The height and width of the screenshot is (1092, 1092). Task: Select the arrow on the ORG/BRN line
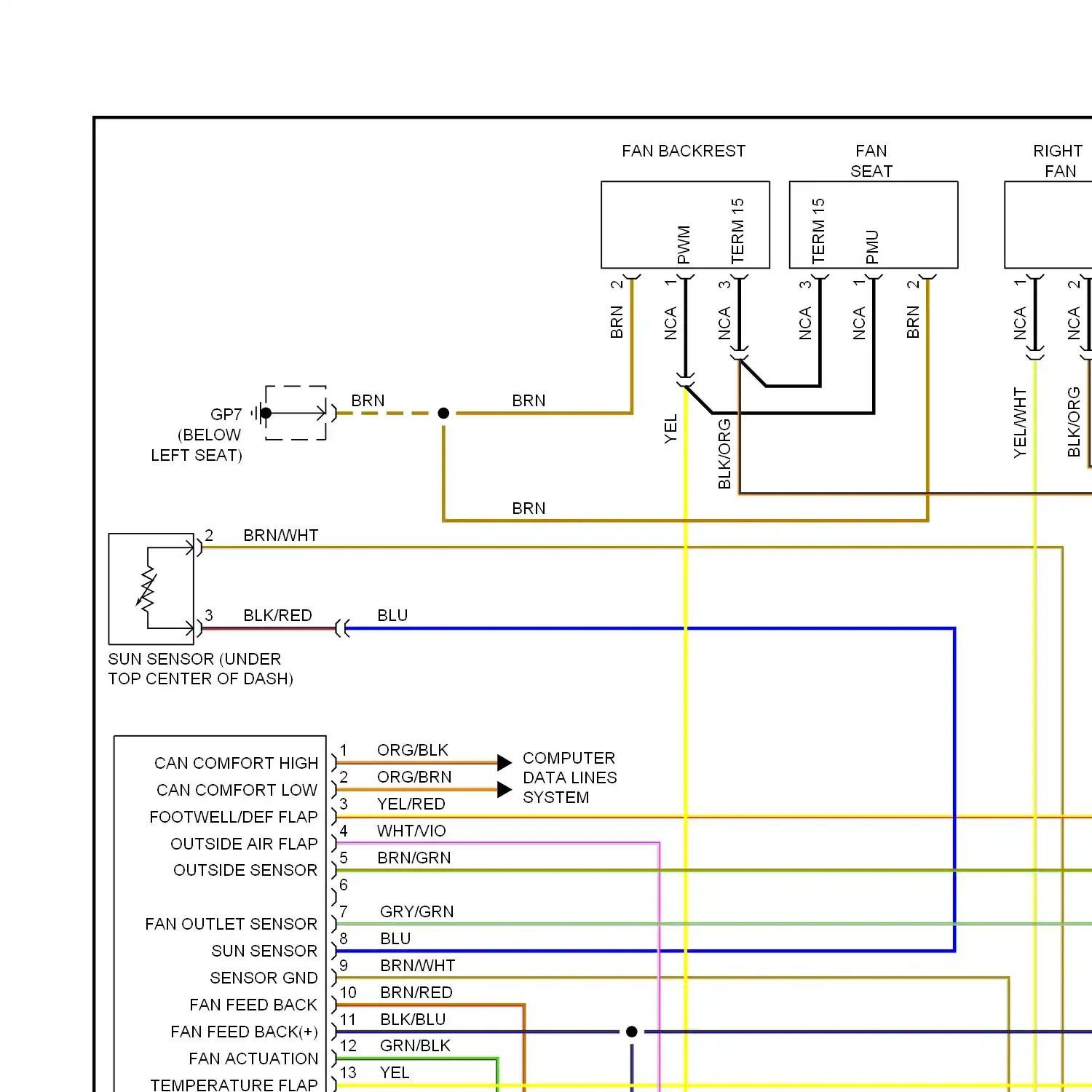(505, 790)
